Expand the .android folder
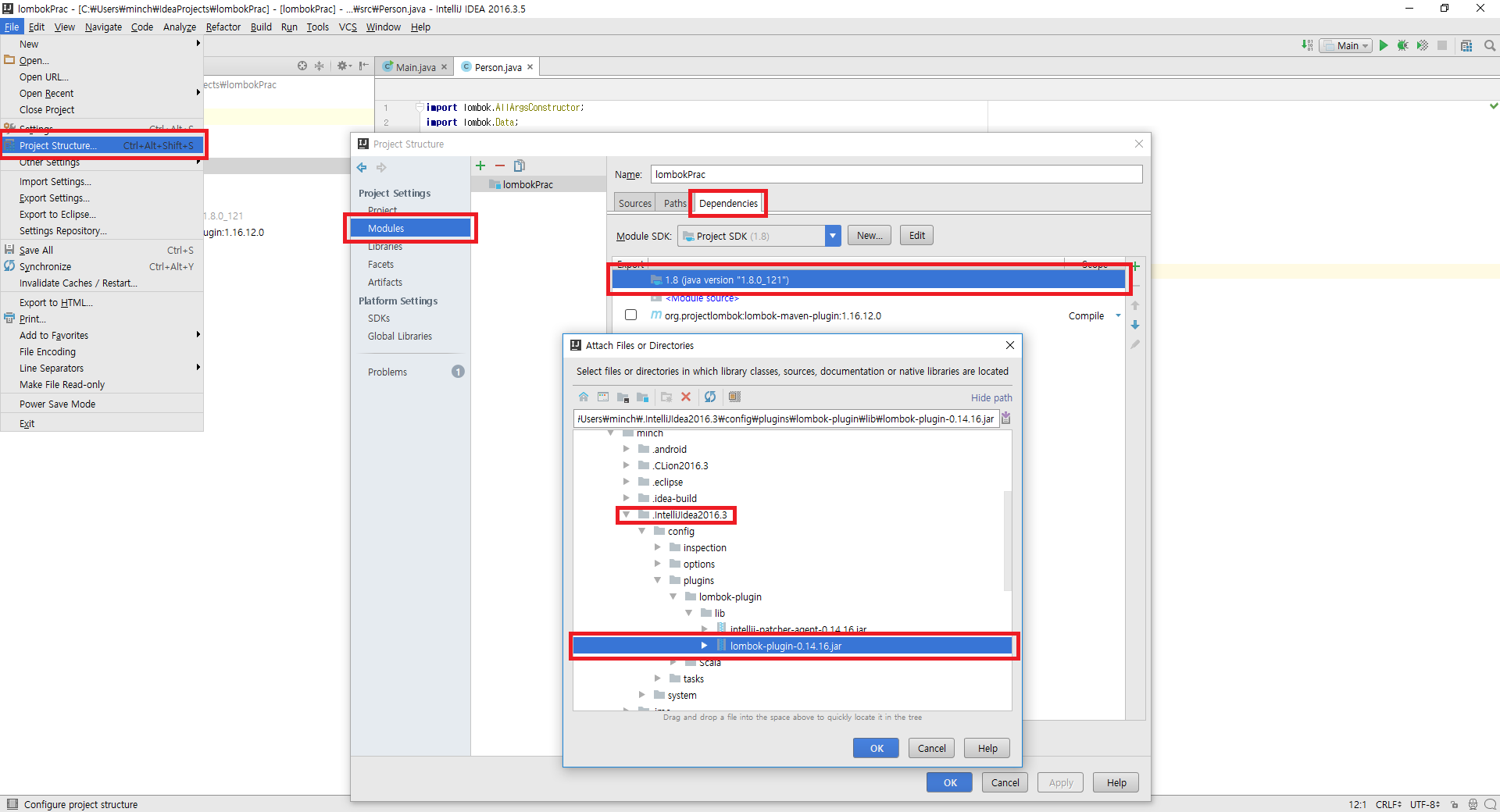The width and height of the screenshot is (1500, 812). pyautogui.click(x=627, y=449)
